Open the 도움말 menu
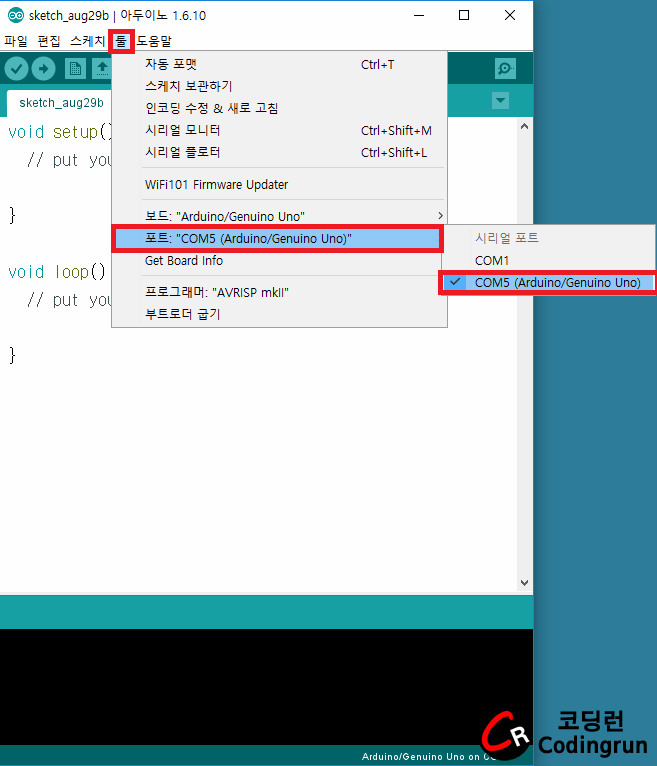Image resolution: width=657 pixels, height=766 pixels. coord(154,41)
